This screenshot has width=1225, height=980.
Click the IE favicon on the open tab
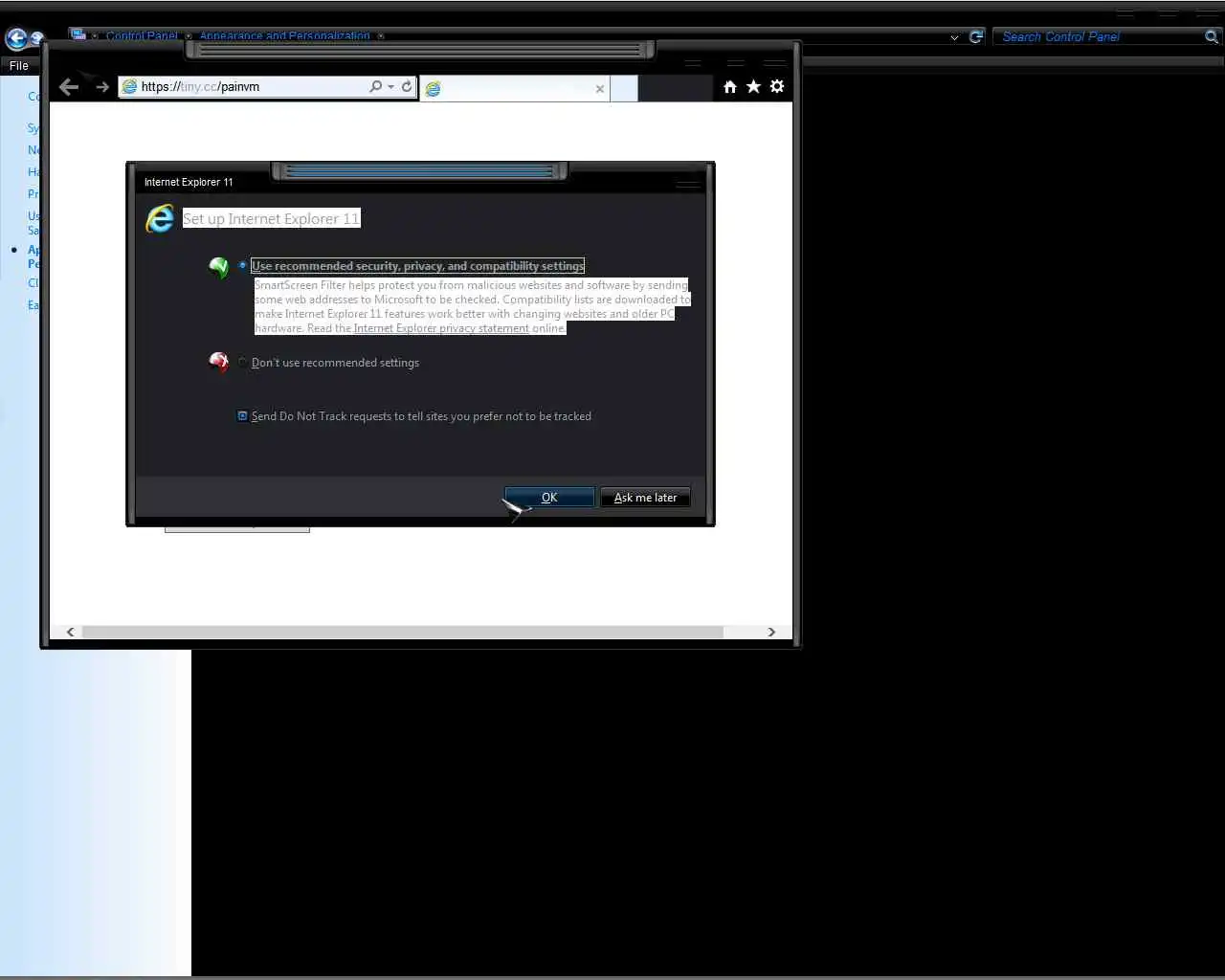click(433, 88)
